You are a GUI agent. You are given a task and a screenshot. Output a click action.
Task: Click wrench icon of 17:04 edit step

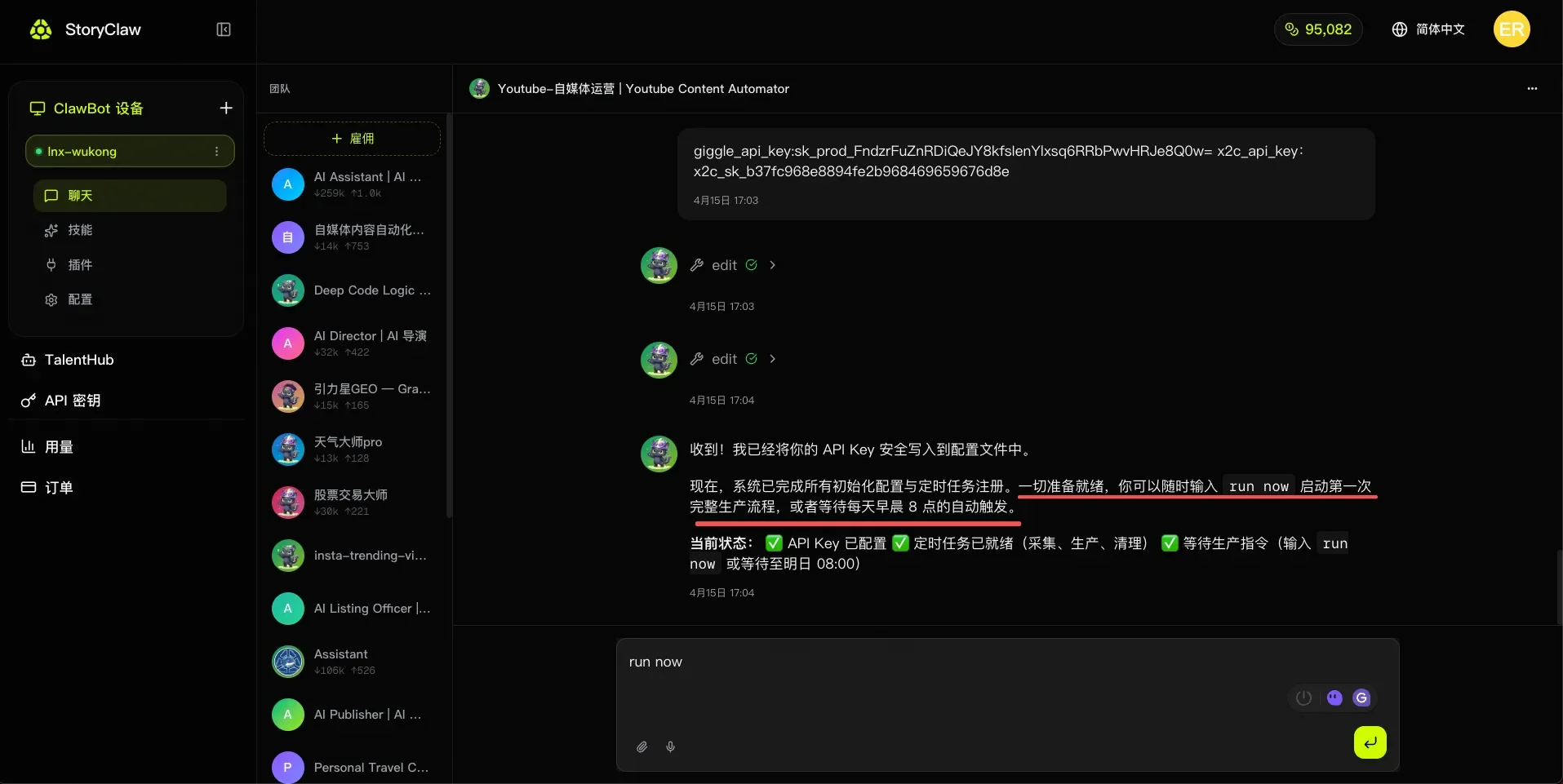tap(697, 359)
